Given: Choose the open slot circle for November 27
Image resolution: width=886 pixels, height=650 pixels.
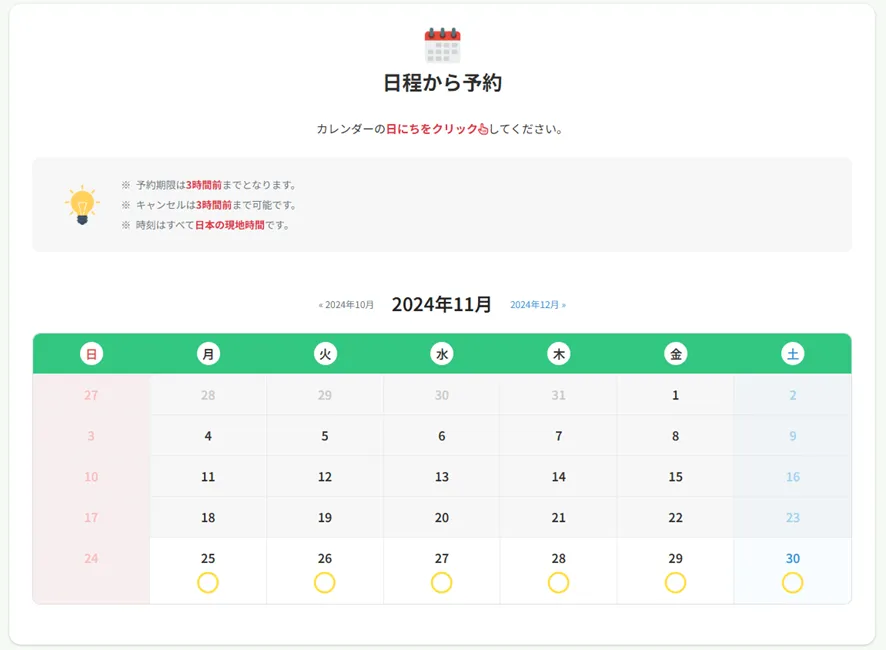Looking at the screenshot, I should (x=442, y=583).
